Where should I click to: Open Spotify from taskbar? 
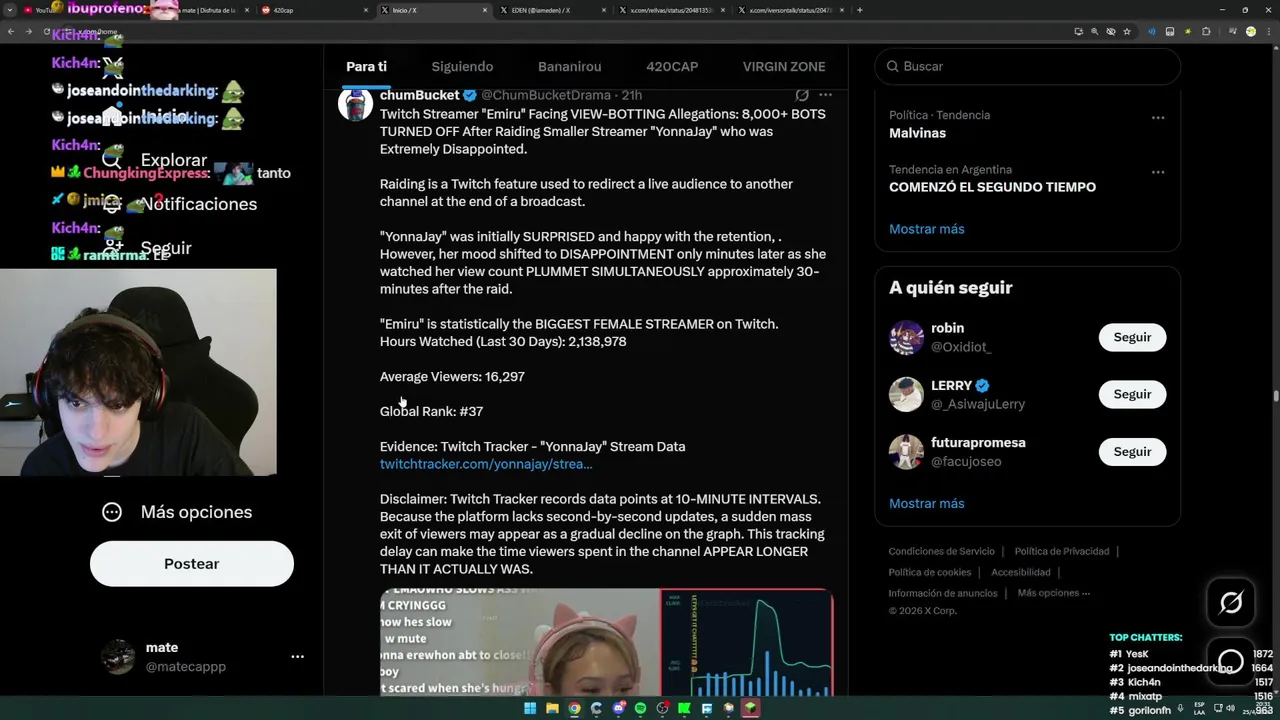[x=640, y=708]
